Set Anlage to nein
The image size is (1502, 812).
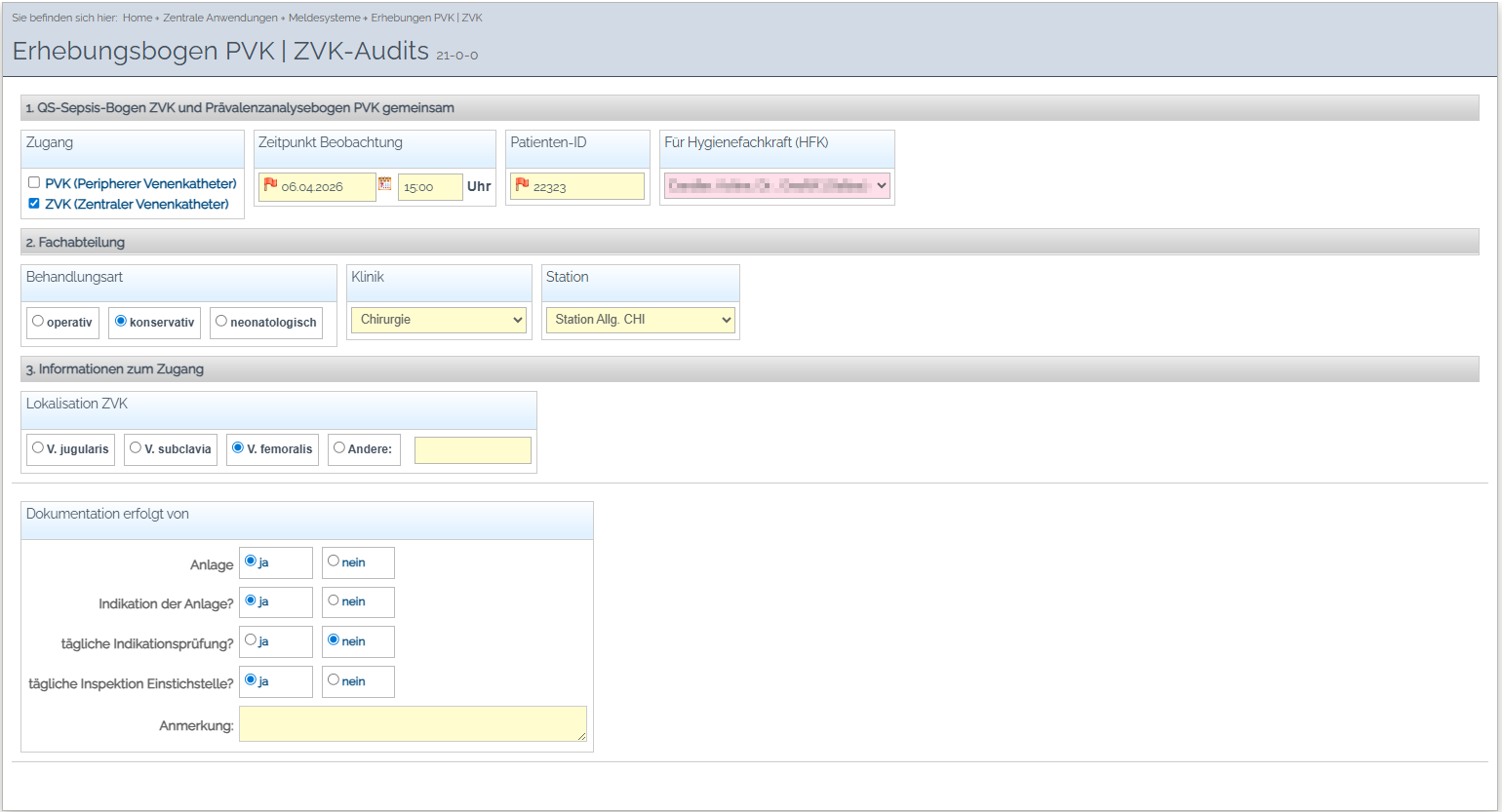pos(334,561)
